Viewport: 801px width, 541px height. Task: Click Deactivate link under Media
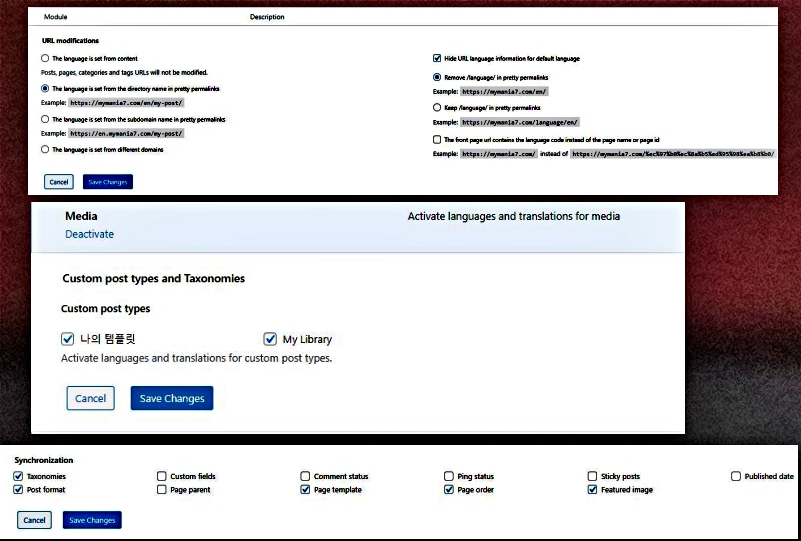tap(89, 234)
